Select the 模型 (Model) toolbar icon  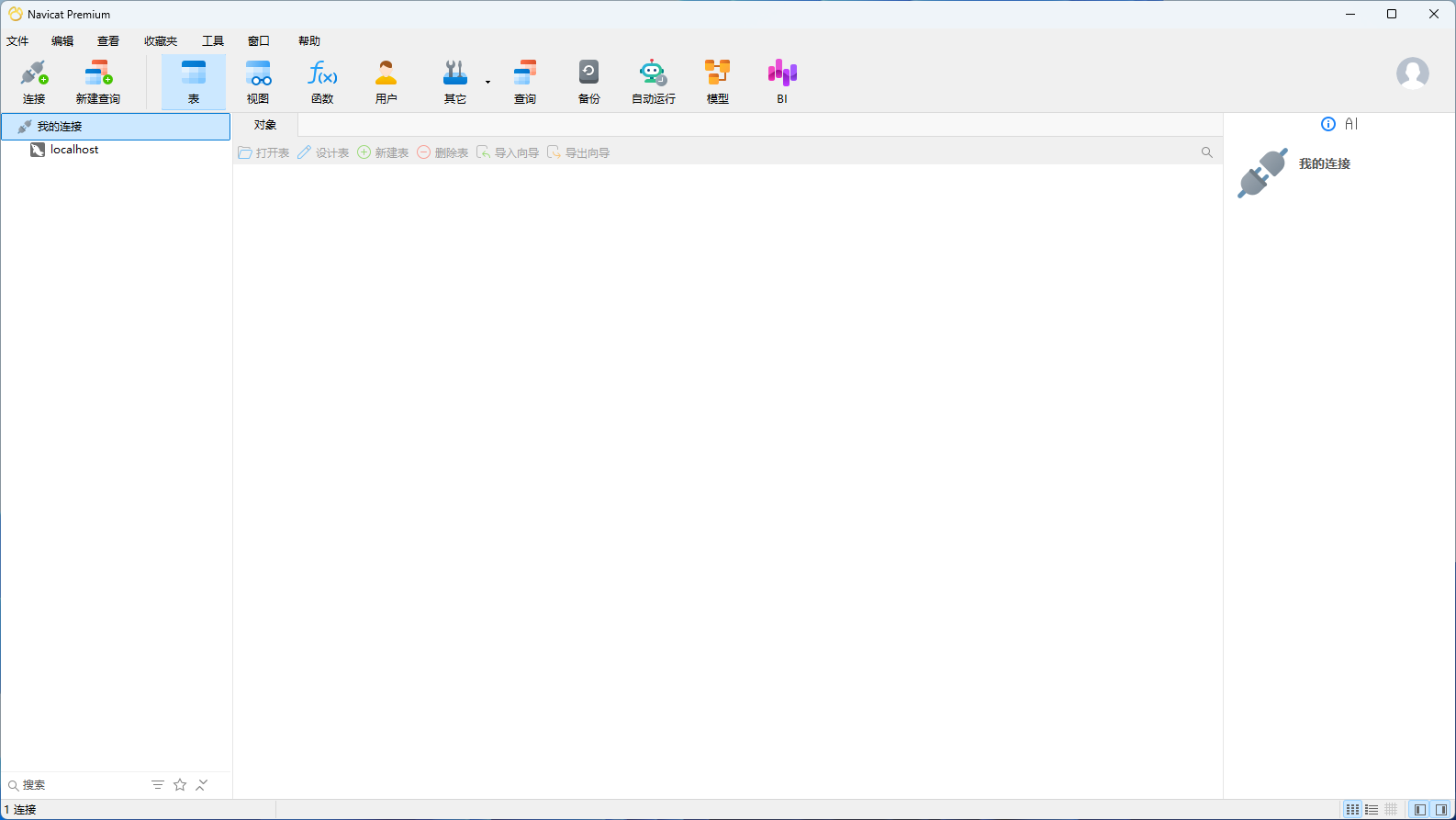tap(718, 82)
